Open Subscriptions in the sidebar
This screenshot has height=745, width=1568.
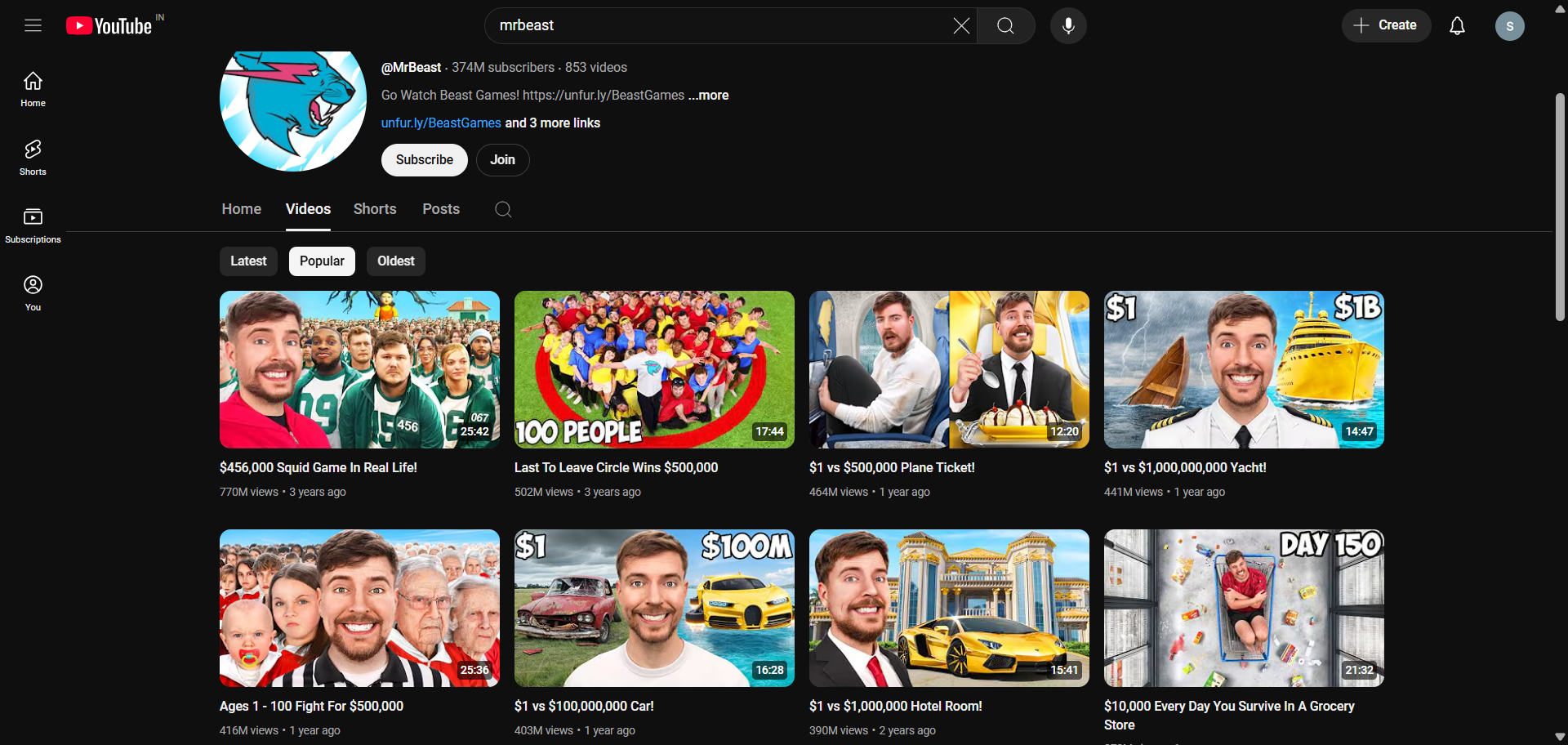[33, 225]
